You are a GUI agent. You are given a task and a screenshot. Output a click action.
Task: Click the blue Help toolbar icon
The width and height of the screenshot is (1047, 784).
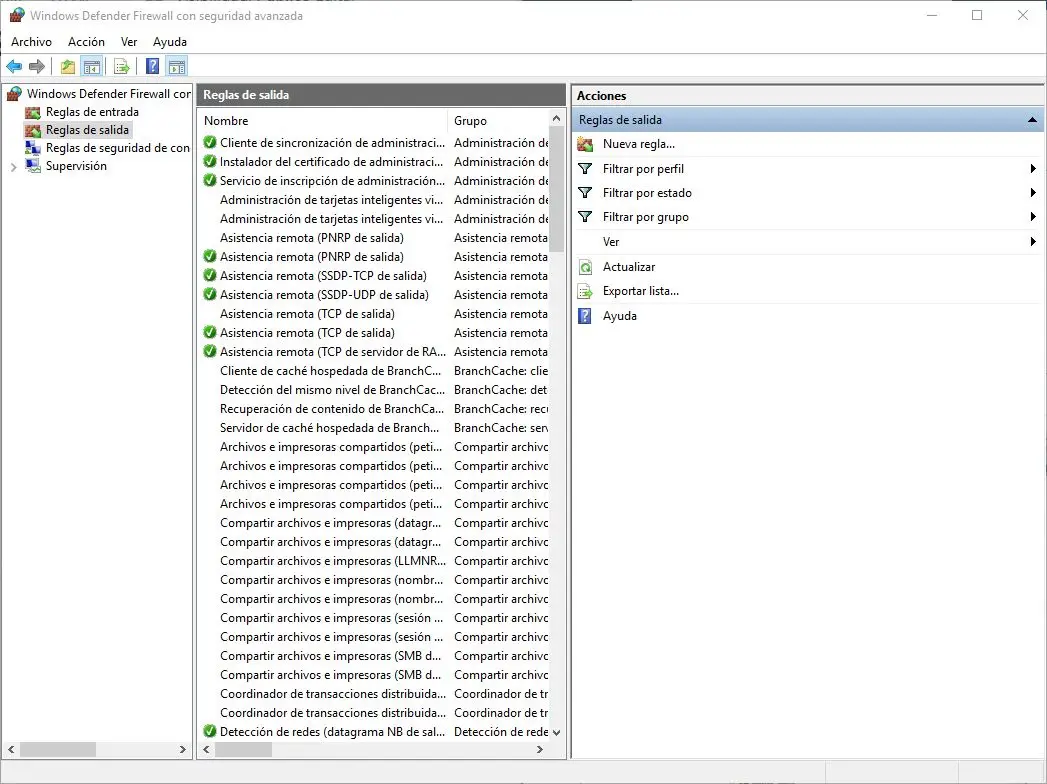click(153, 66)
